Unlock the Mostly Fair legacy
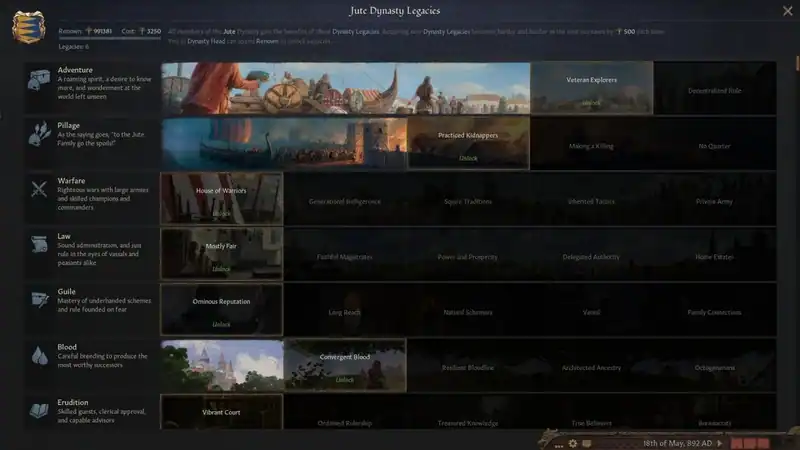This screenshot has width=800, height=450. tap(221, 254)
